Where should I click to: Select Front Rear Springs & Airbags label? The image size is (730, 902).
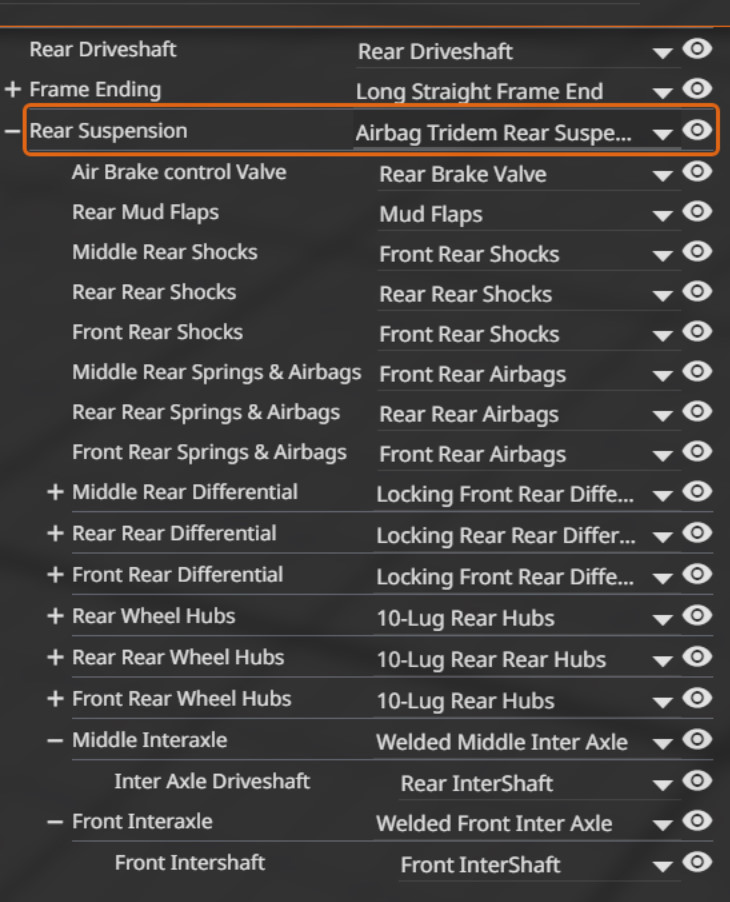click(209, 452)
